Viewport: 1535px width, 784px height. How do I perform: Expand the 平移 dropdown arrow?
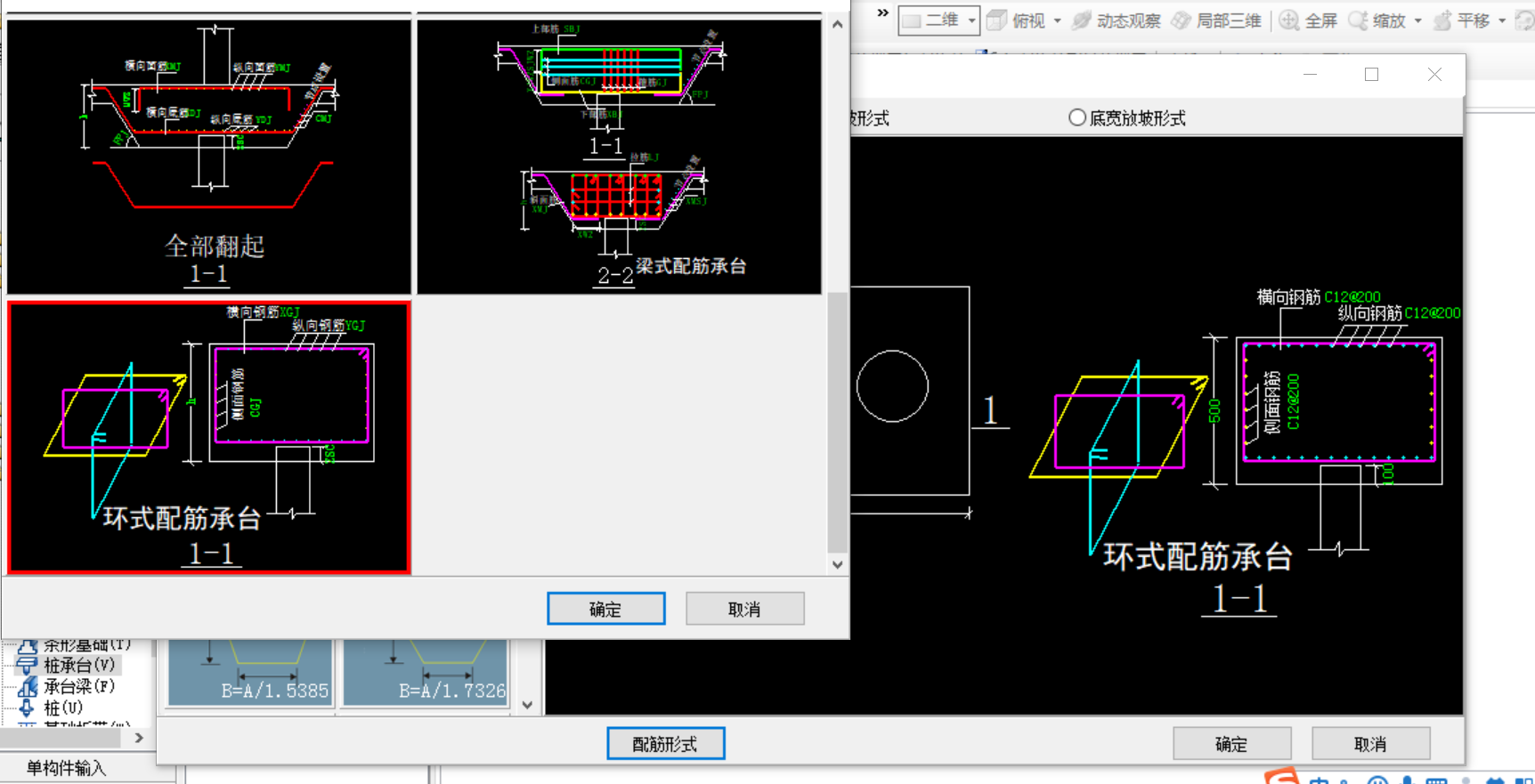point(1502,20)
